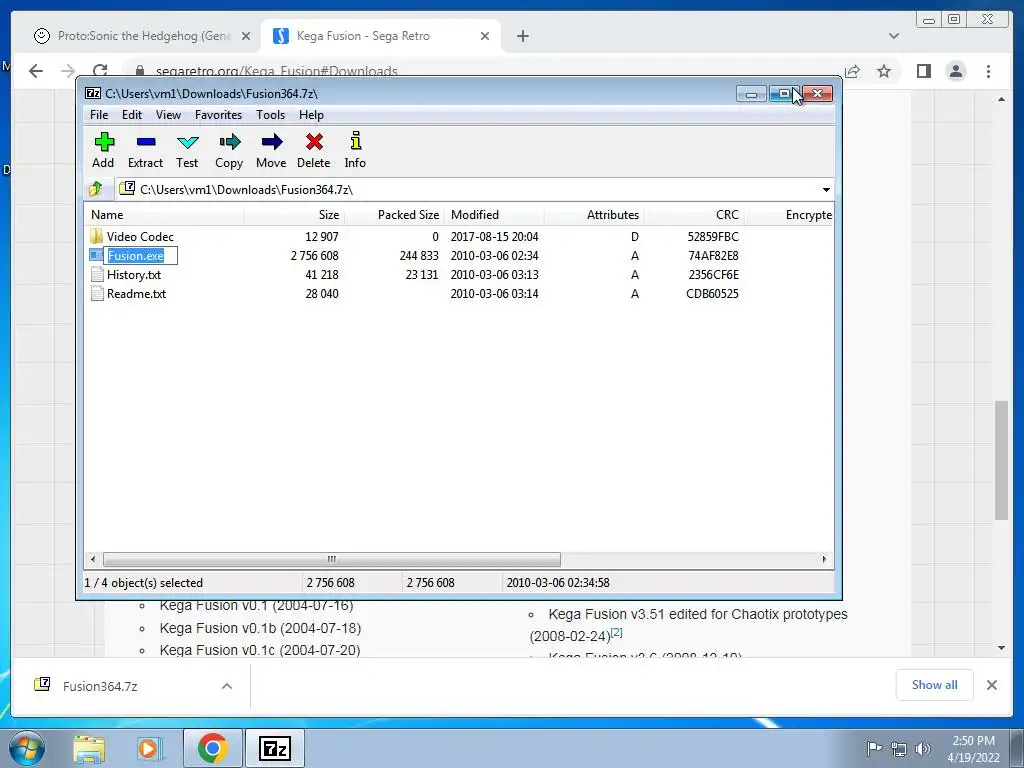
Task: Sort the list by the Name column
Action: click(x=165, y=215)
